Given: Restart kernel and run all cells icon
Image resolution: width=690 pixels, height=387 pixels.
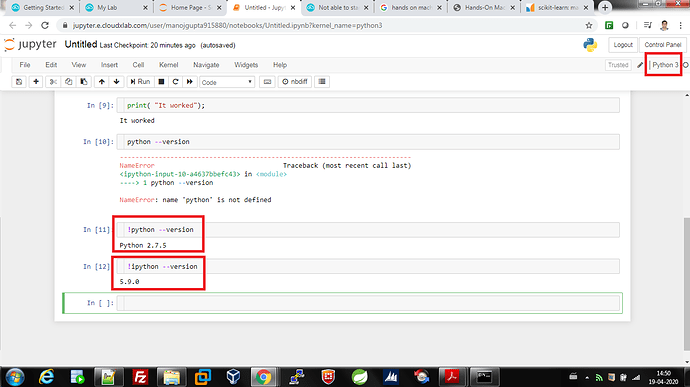Looking at the screenshot, I should pyautogui.click(x=190, y=82).
